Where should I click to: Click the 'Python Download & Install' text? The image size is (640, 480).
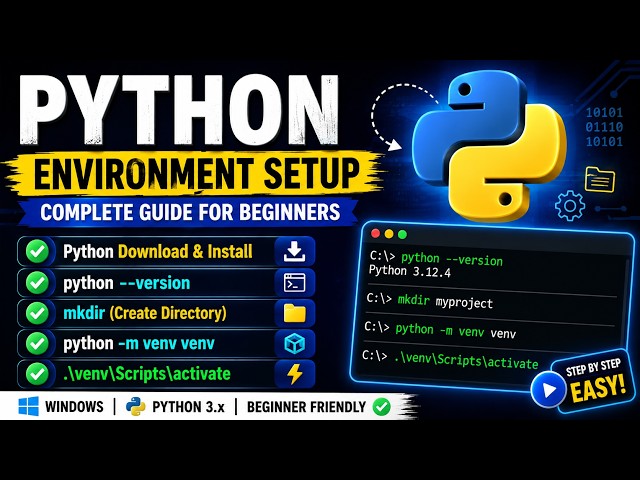tap(158, 251)
